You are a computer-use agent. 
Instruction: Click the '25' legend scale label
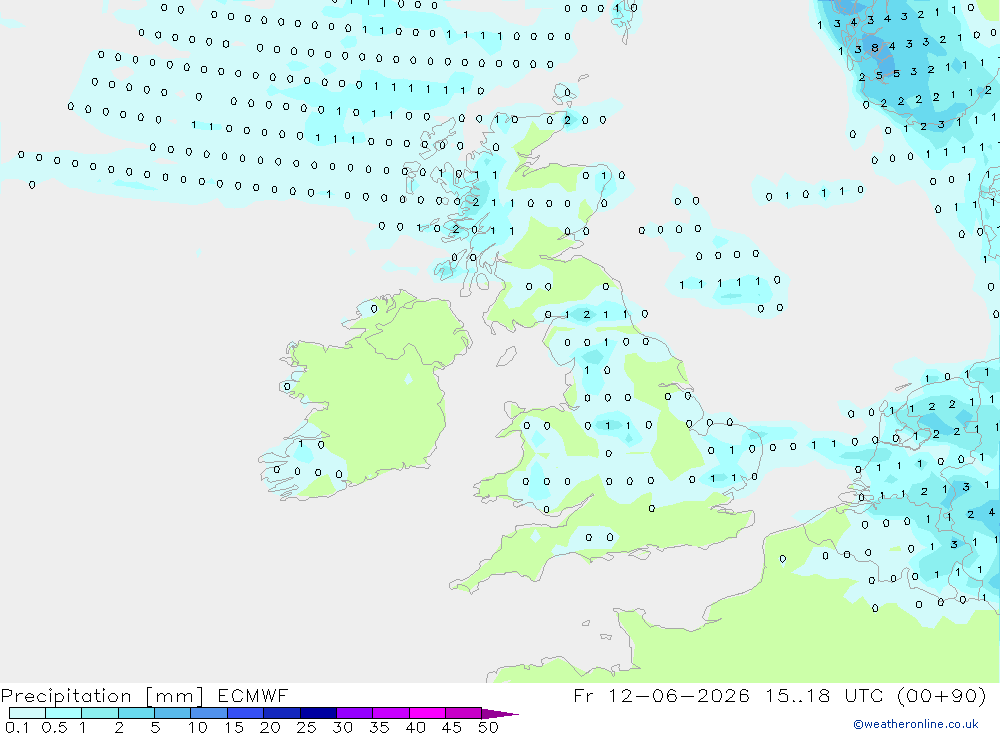[307, 727]
